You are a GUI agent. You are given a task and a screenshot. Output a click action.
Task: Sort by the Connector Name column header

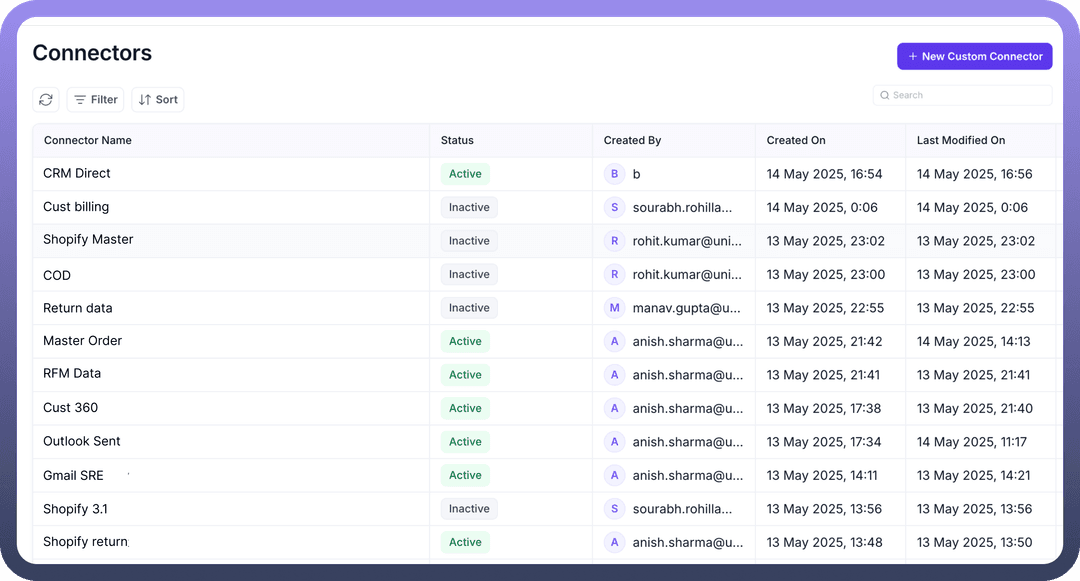(x=88, y=141)
